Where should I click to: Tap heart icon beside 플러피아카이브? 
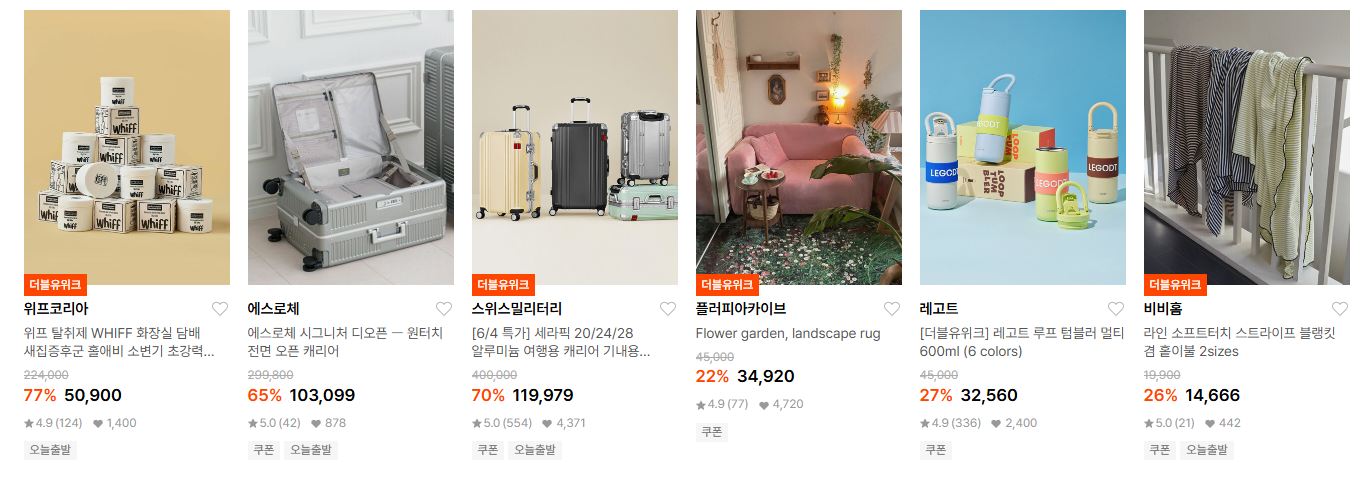[892, 309]
